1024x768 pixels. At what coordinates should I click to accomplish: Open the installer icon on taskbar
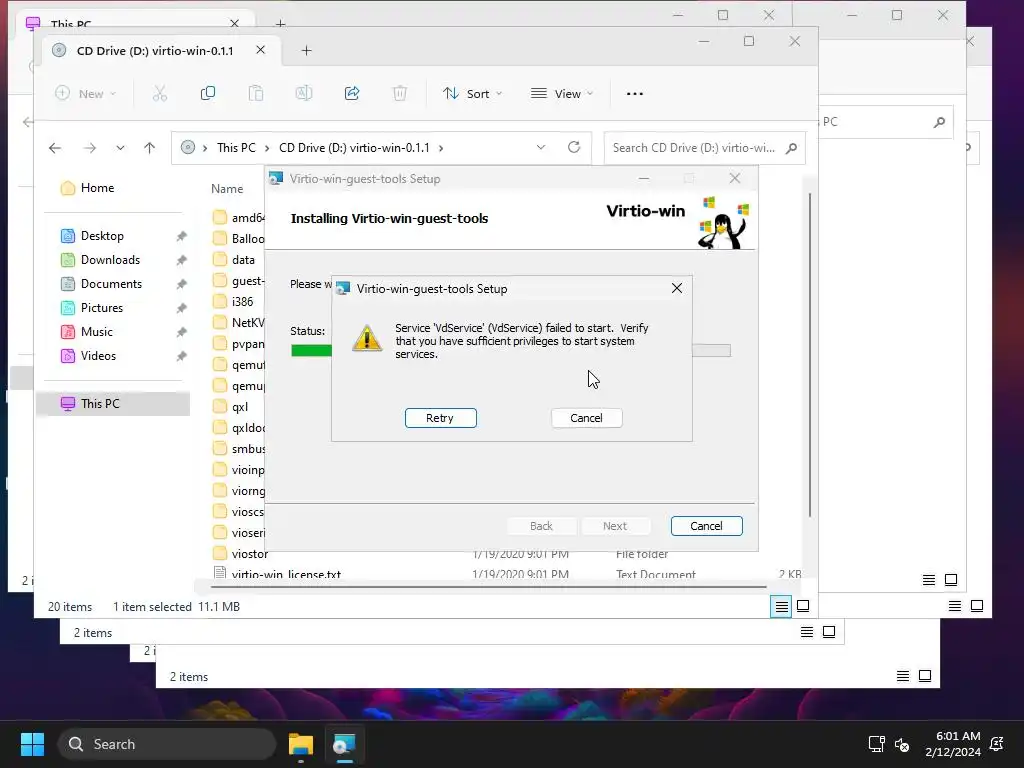pos(344,744)
